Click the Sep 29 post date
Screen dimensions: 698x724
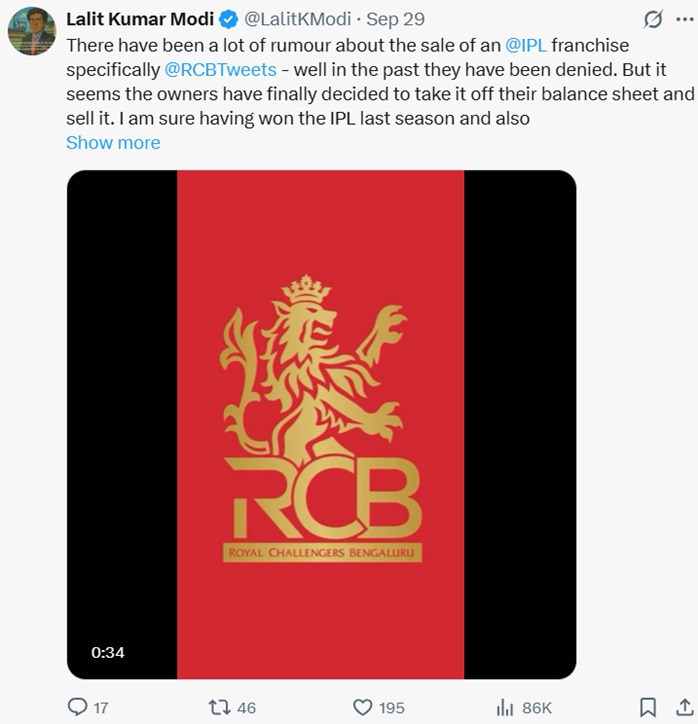pyautogui.click(x=395, y=20)
